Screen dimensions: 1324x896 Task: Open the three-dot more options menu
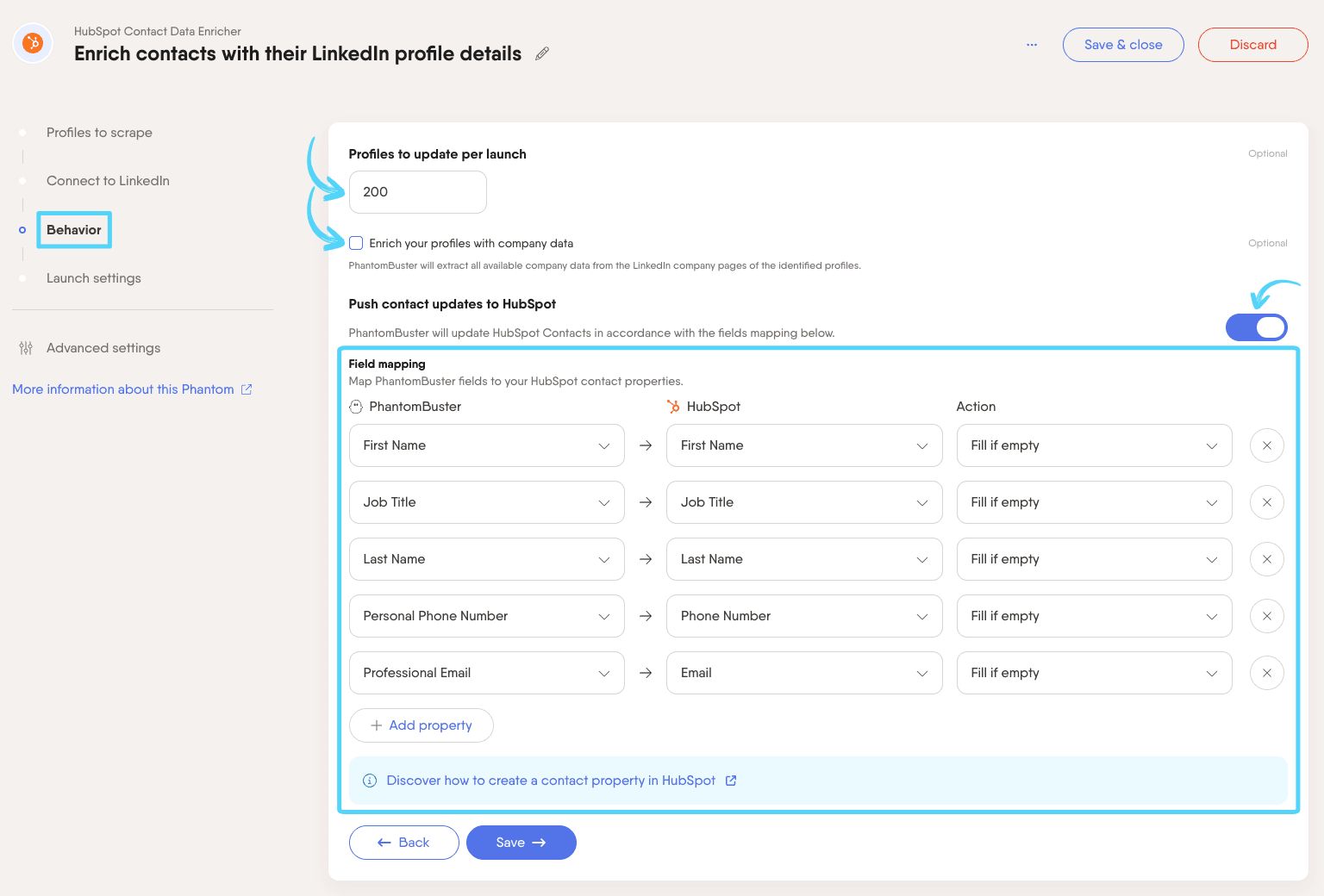tap(1032, 45)
